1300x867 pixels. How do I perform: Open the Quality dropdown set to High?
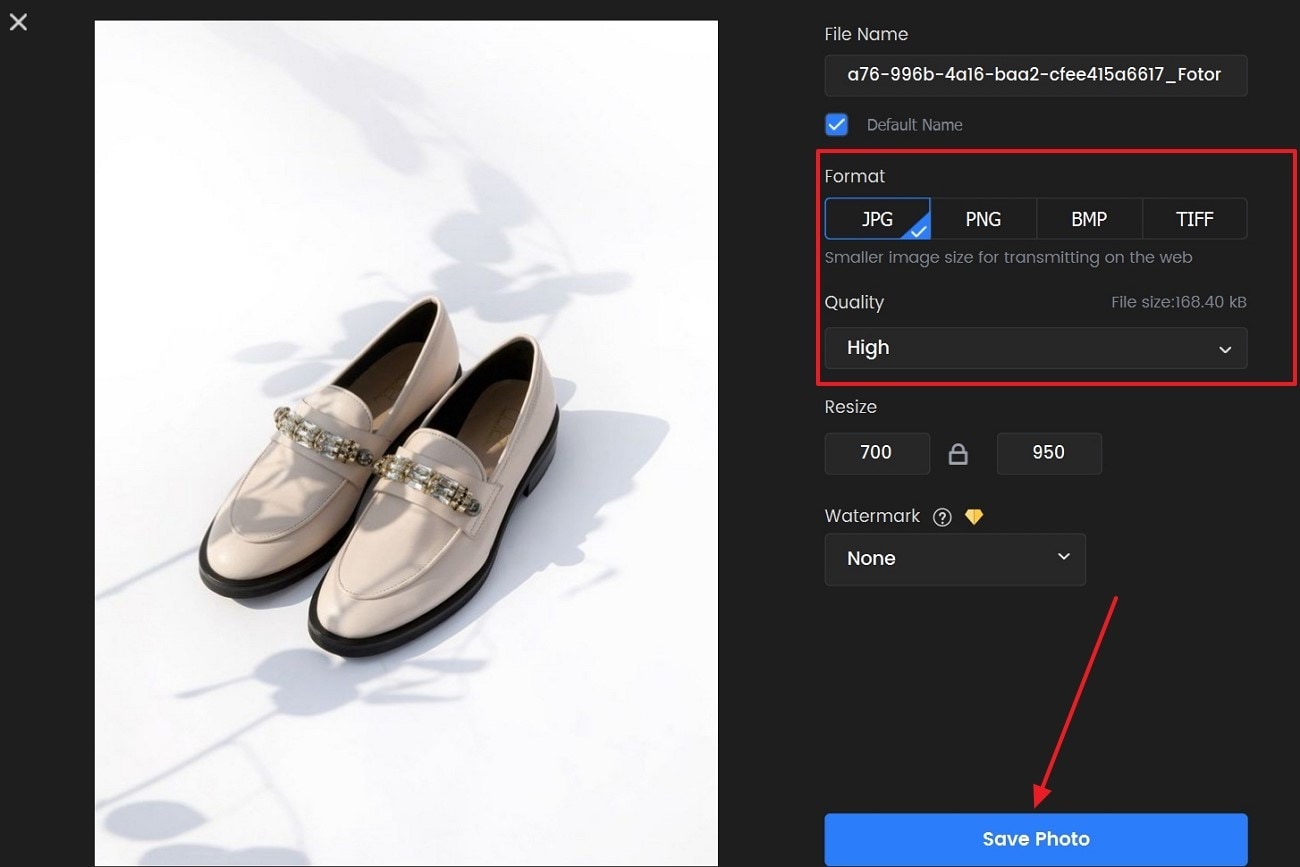tap(1035, 348)
